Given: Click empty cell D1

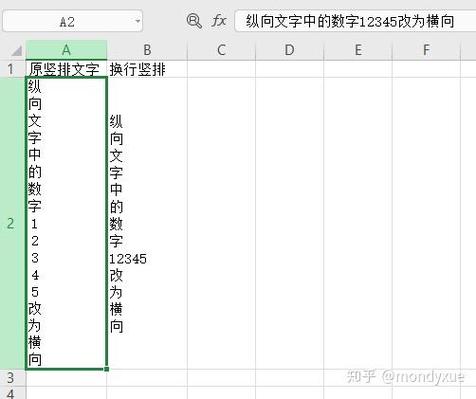Looking at the screenshot, I should coord(289,69).
